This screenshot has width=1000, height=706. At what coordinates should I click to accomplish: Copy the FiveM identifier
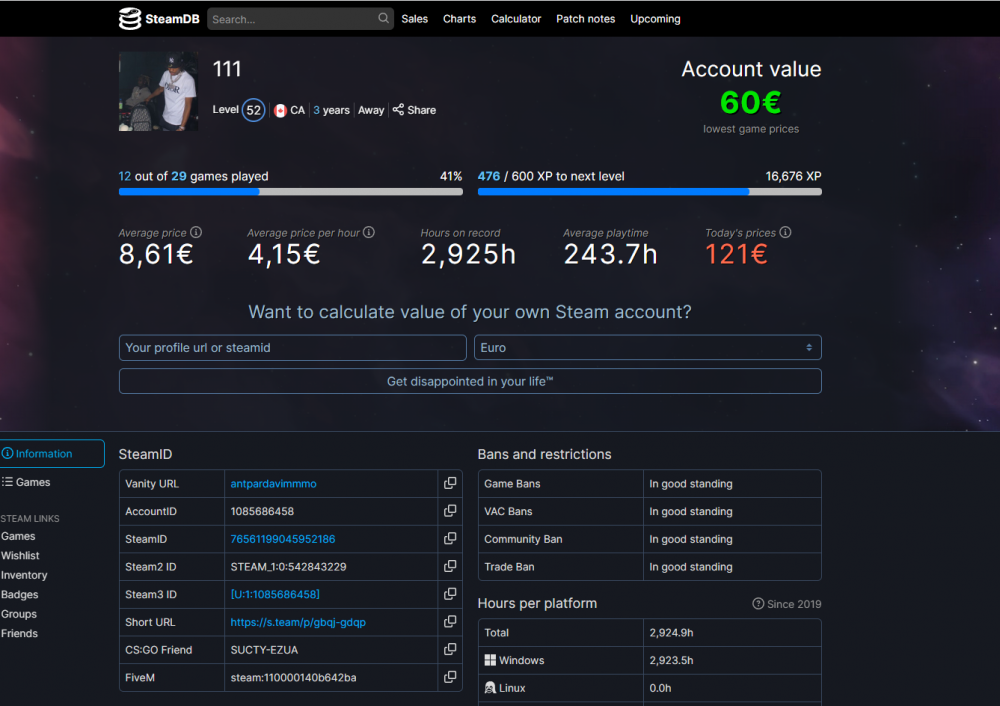click(450, 677)
